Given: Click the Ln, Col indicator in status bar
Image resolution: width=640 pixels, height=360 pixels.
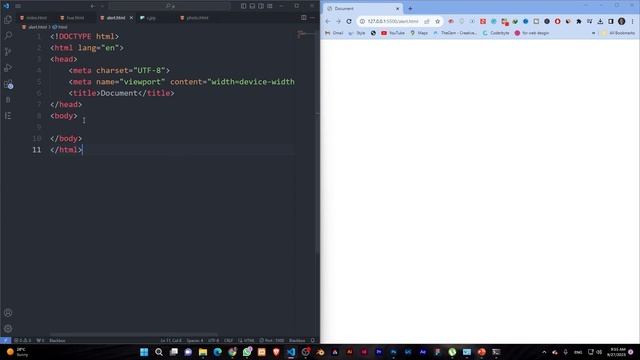Looking at the screenshot, I should pos(171,340).
